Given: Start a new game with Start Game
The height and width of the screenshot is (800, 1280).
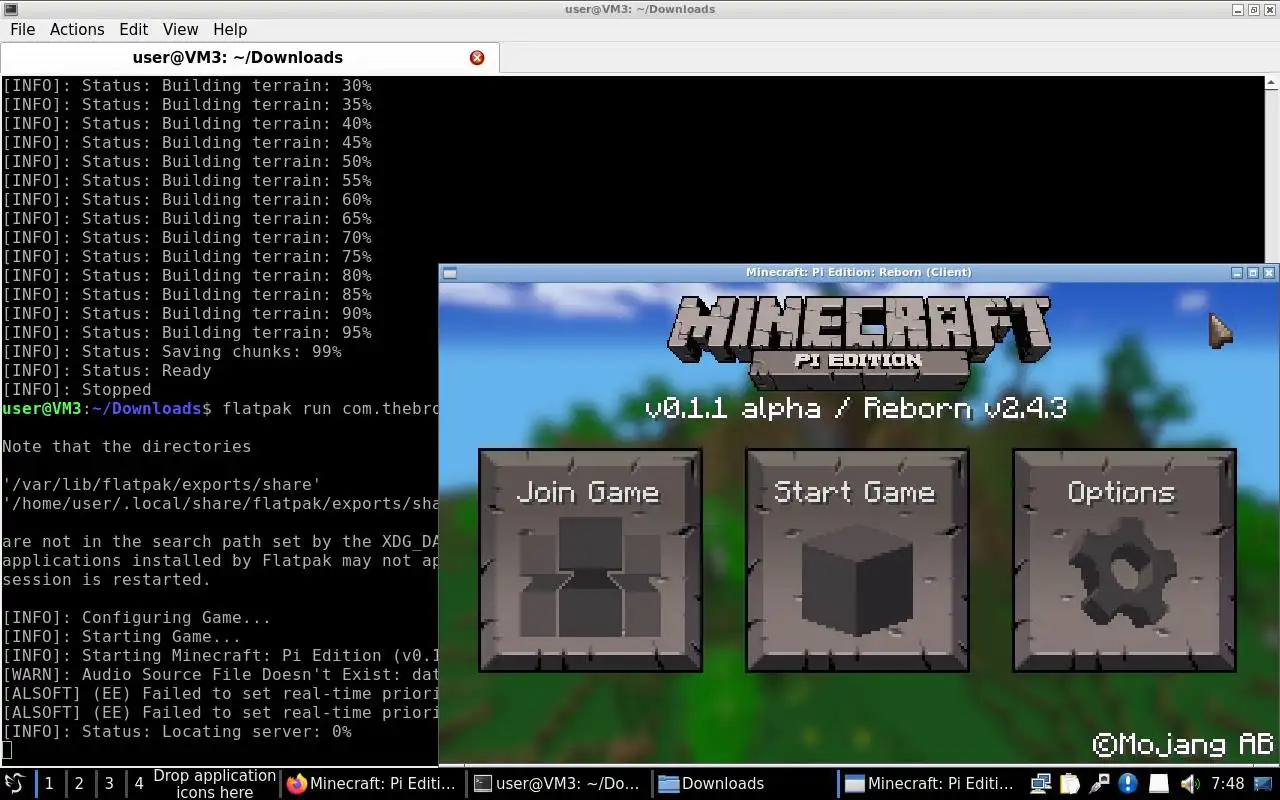Looking at the screenshot, I should coord(857,560).
